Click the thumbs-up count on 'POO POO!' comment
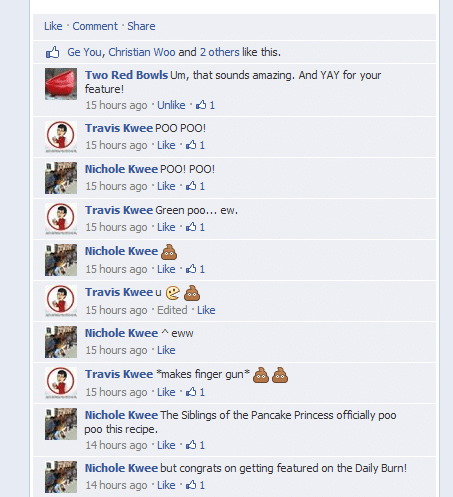453x497 pixels. point(195,145)
